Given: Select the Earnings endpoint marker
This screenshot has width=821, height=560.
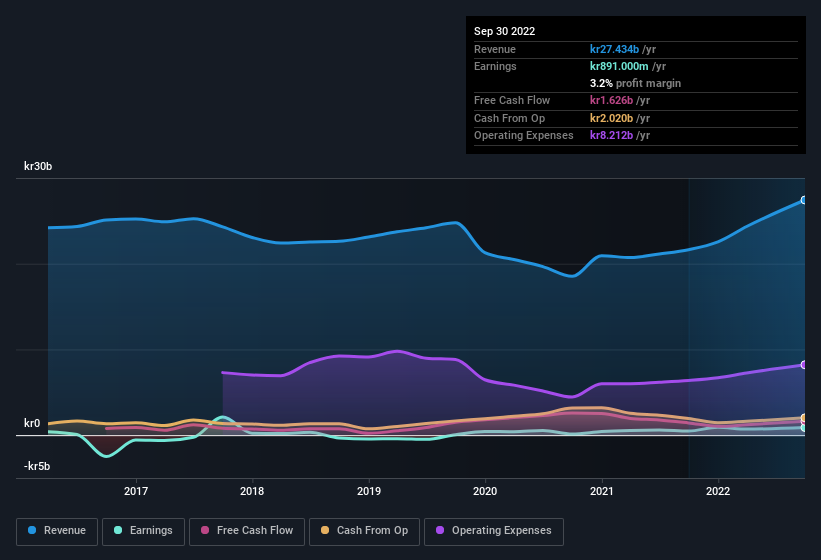Looking at the screenshot, I should (804, 428).
